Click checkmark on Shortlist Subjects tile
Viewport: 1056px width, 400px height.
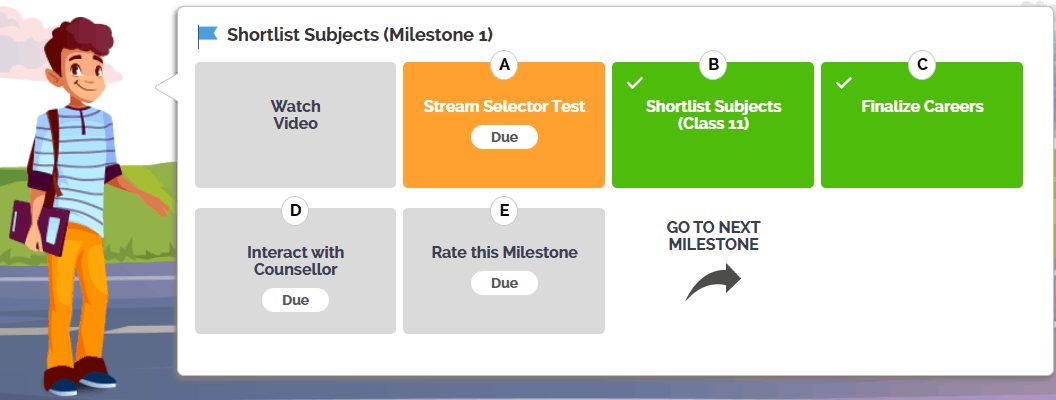coord(634,83)
